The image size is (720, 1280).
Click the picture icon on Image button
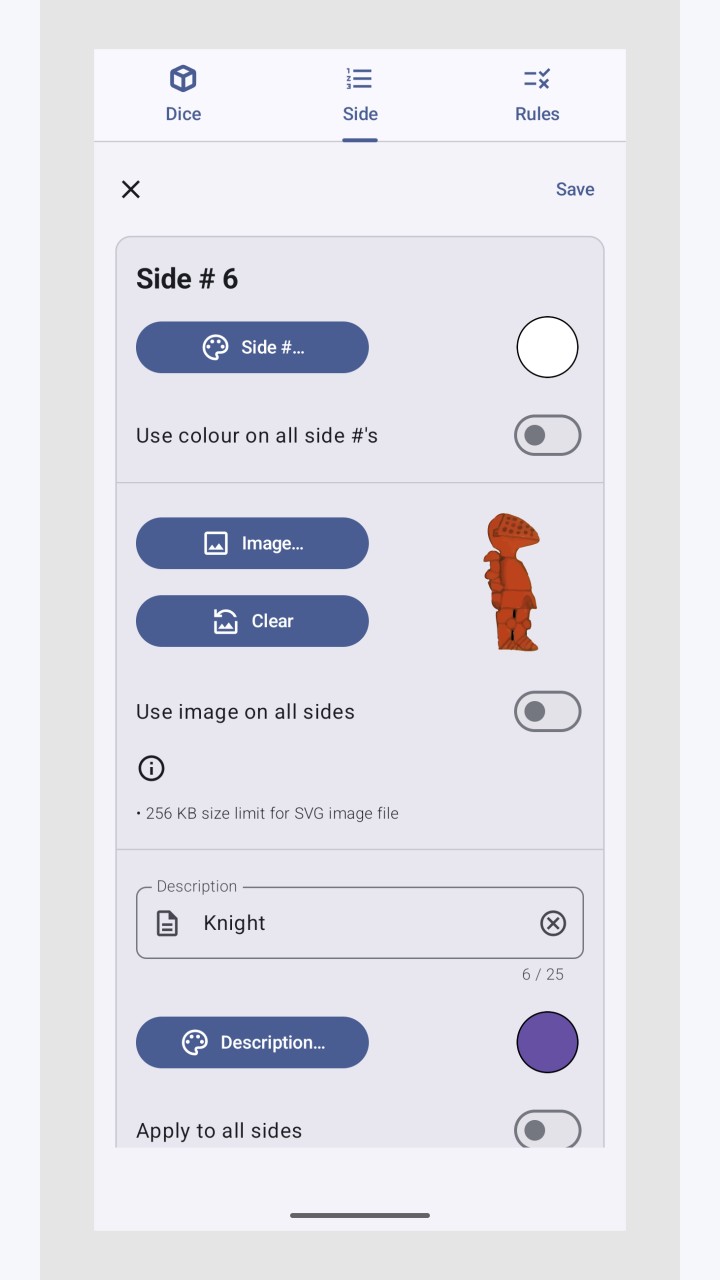pos(216,543)
